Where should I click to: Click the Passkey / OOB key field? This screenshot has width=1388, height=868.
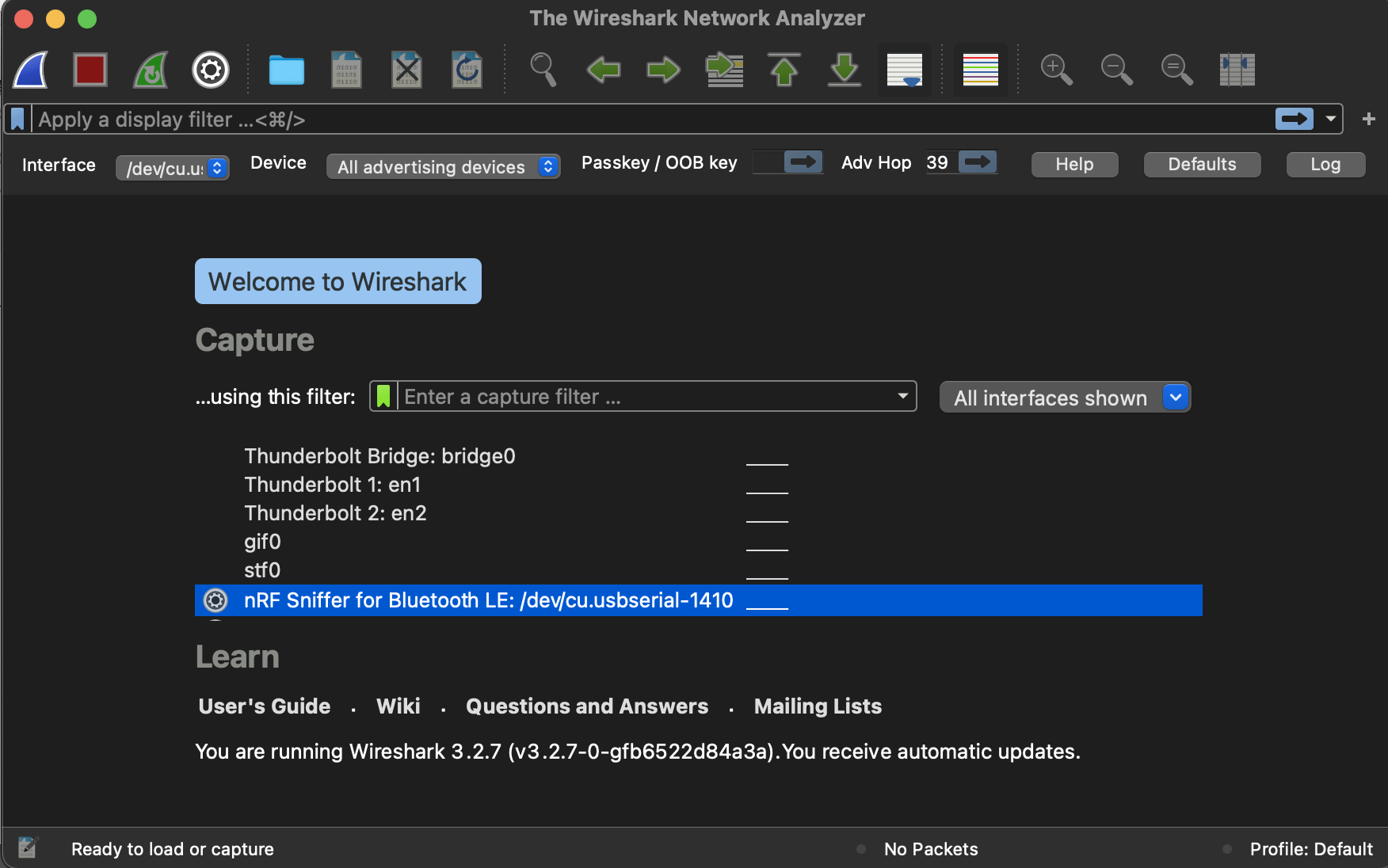click(767, 162)
